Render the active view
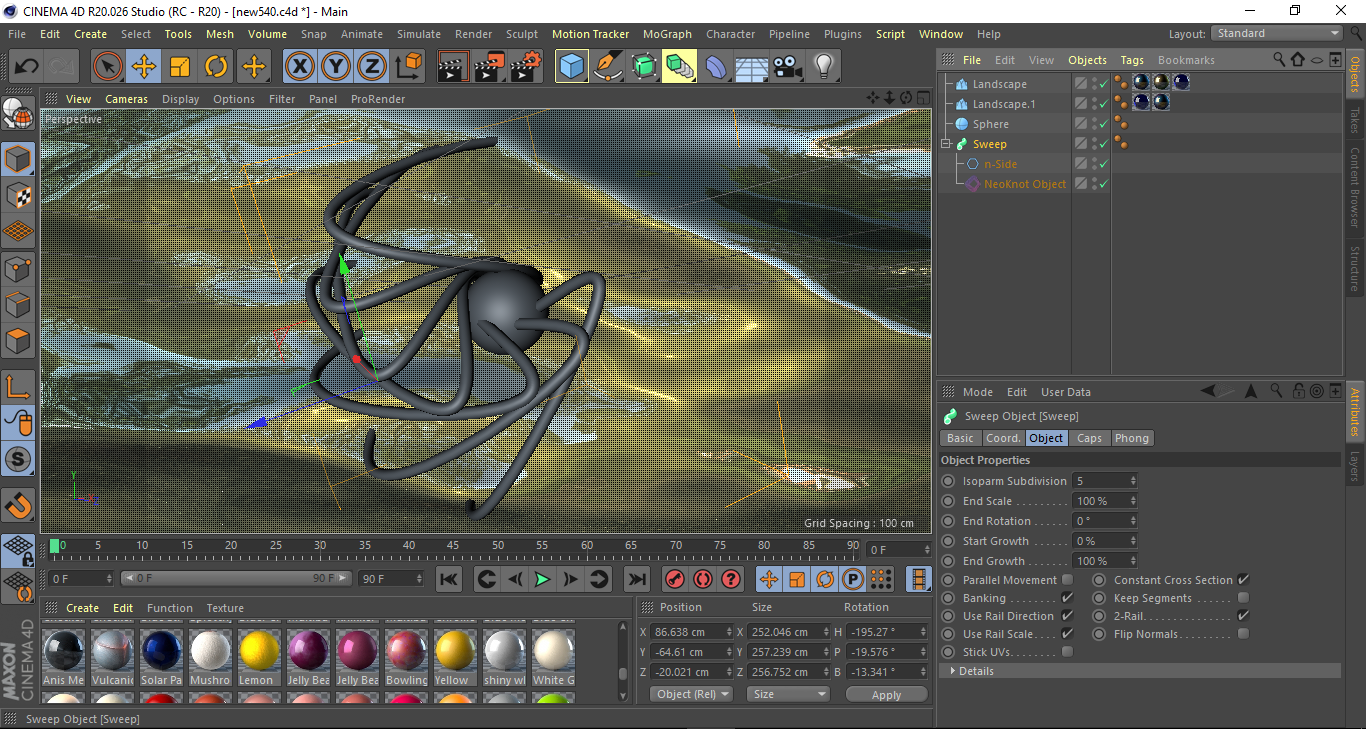 pyautogui.click(x=453, y=67)
